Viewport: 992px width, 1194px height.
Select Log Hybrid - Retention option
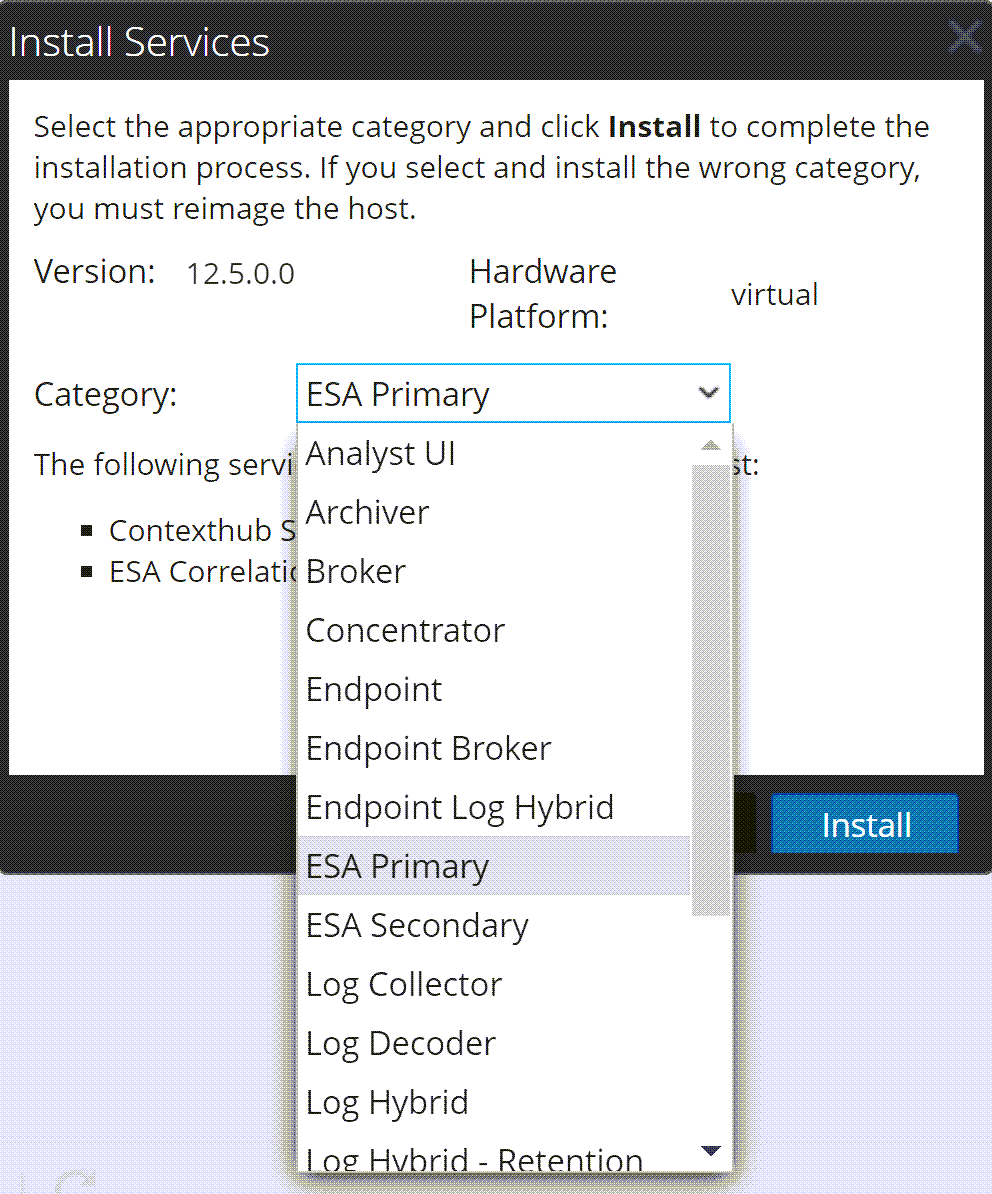(x=474, y=1160)
